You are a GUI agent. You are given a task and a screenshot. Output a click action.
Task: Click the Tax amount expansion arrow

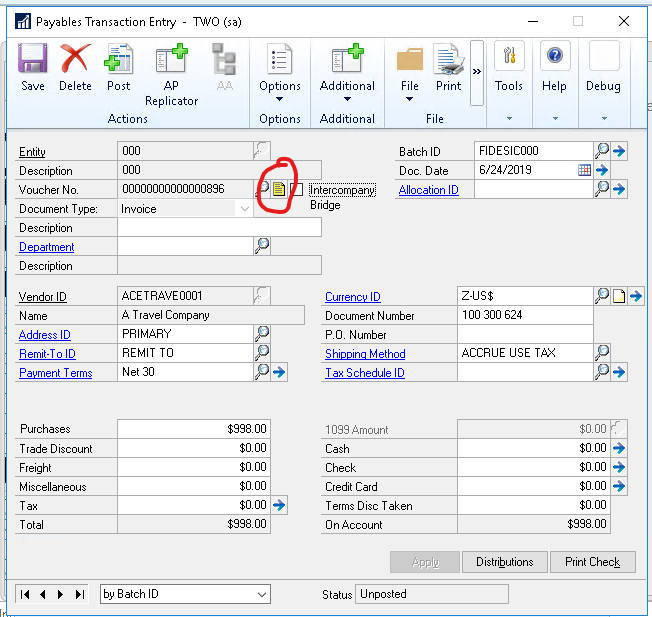[x=279, y=505]
